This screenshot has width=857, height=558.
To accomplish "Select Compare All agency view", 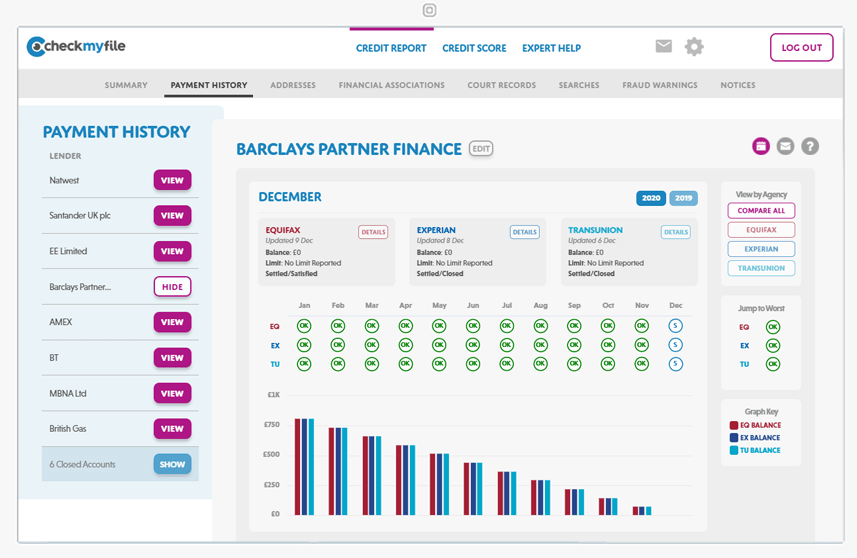I will [x=761, y=210].
